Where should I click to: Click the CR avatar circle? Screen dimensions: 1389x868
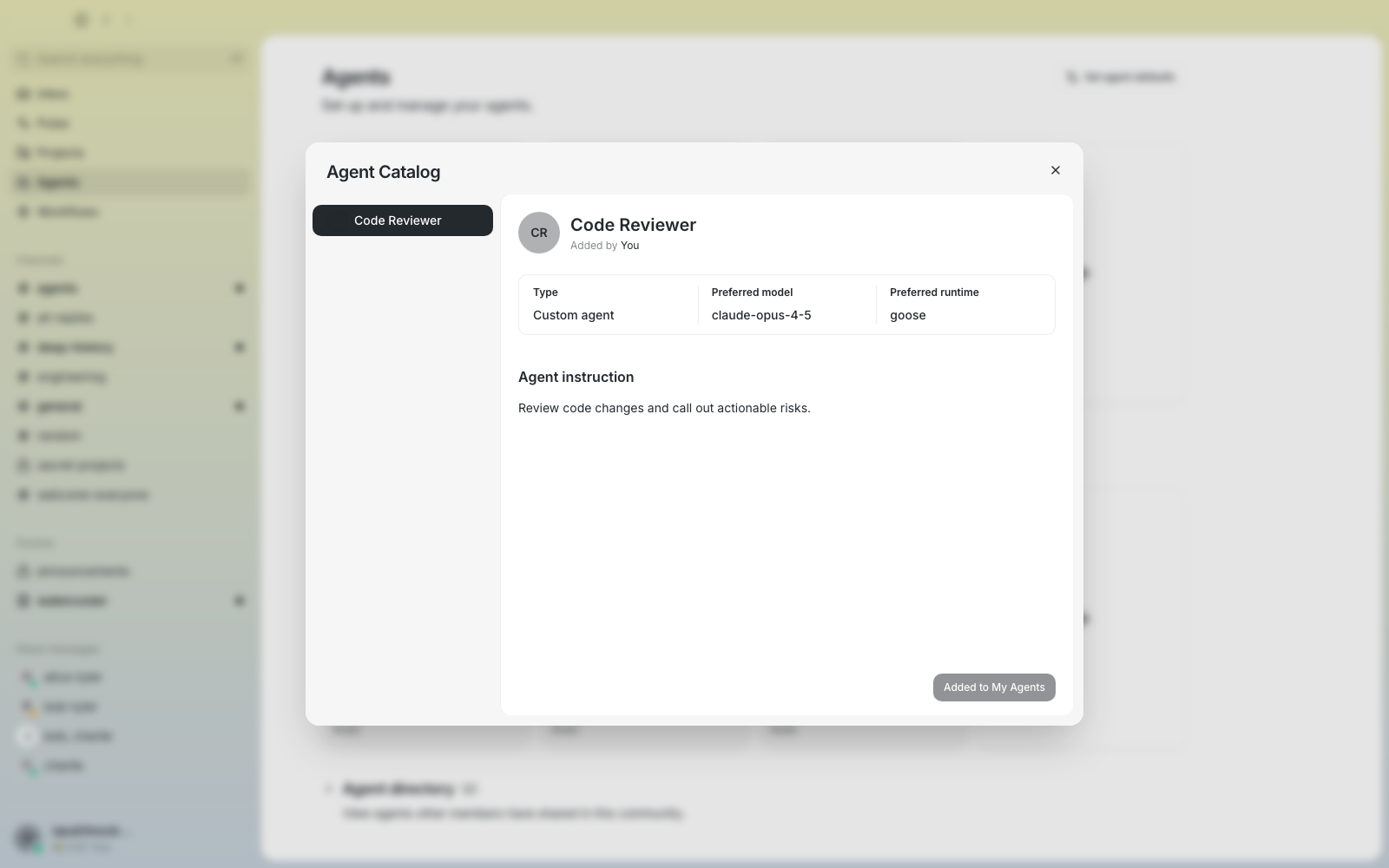[539, 233]
